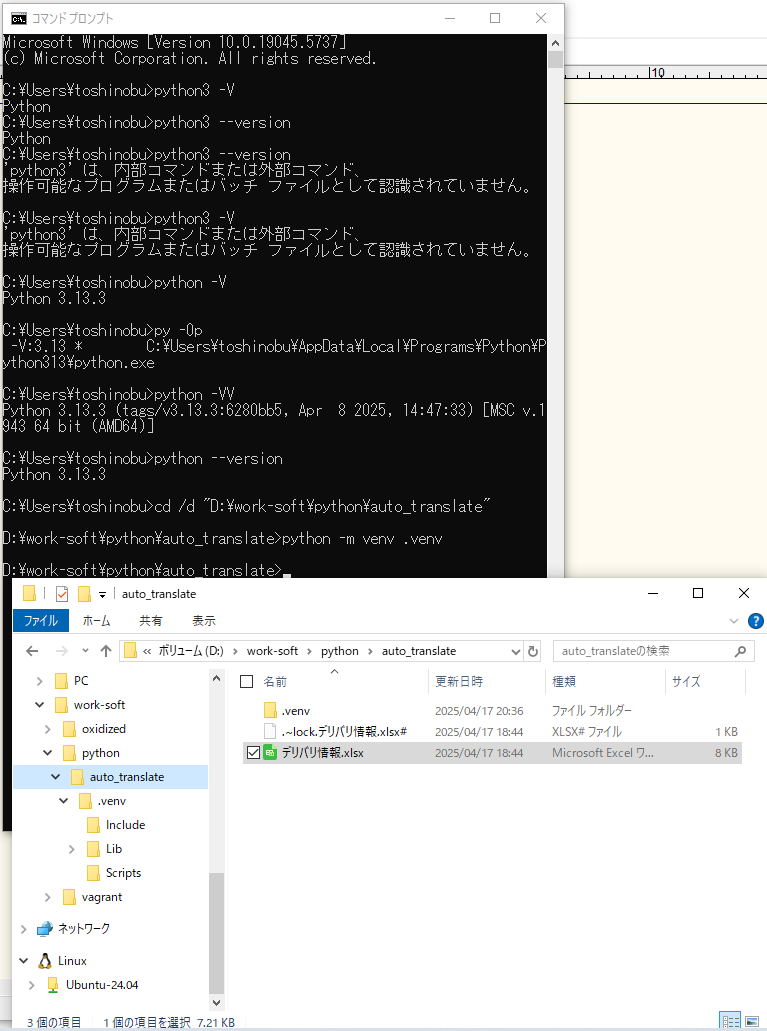This screenshot has height=1031, width=767.
Task: Click the Command Prompt title bar icon
Action: 18,18
